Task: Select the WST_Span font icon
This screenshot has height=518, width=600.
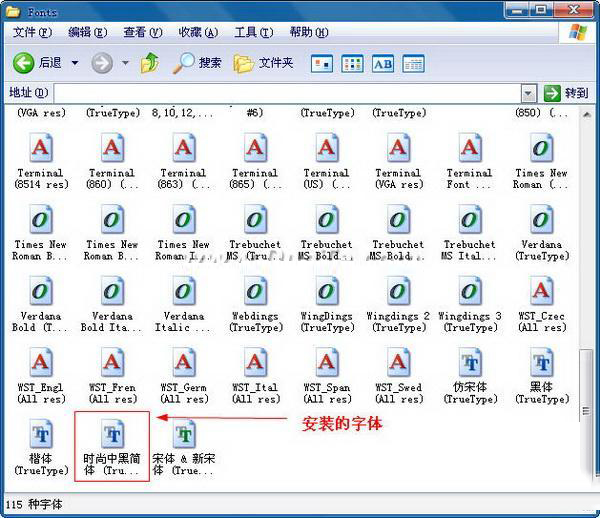Action: (327, 362)
